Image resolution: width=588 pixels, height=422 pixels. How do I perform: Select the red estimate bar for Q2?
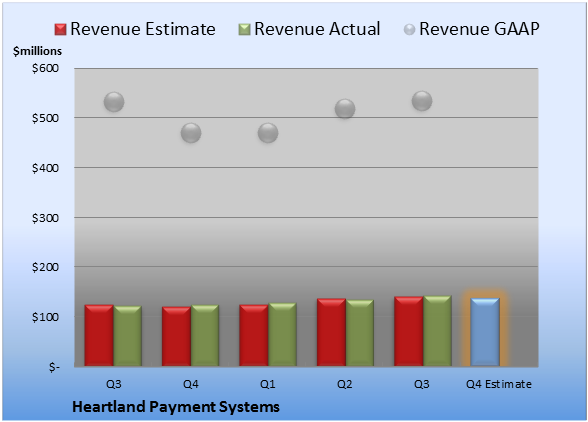coord(331,332)
